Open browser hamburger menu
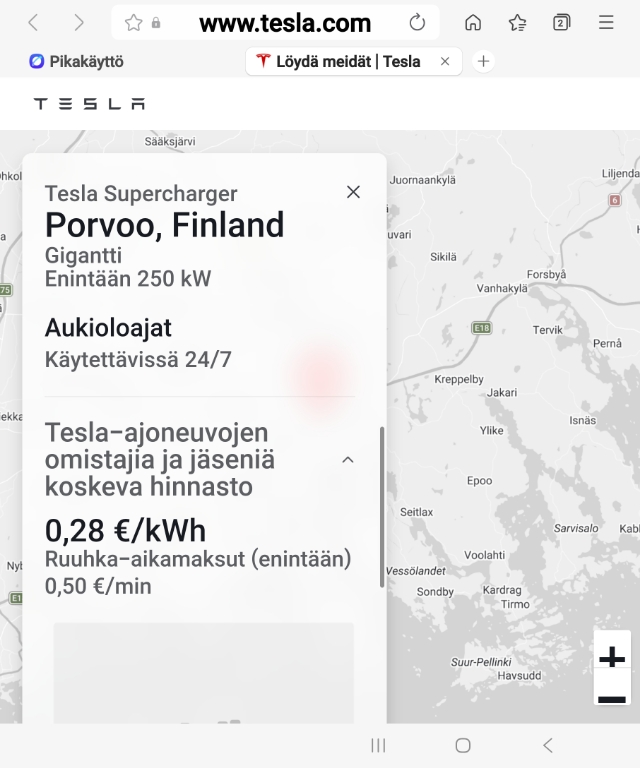The width and height of the screenshot is (640, 768). click(606, 23)
